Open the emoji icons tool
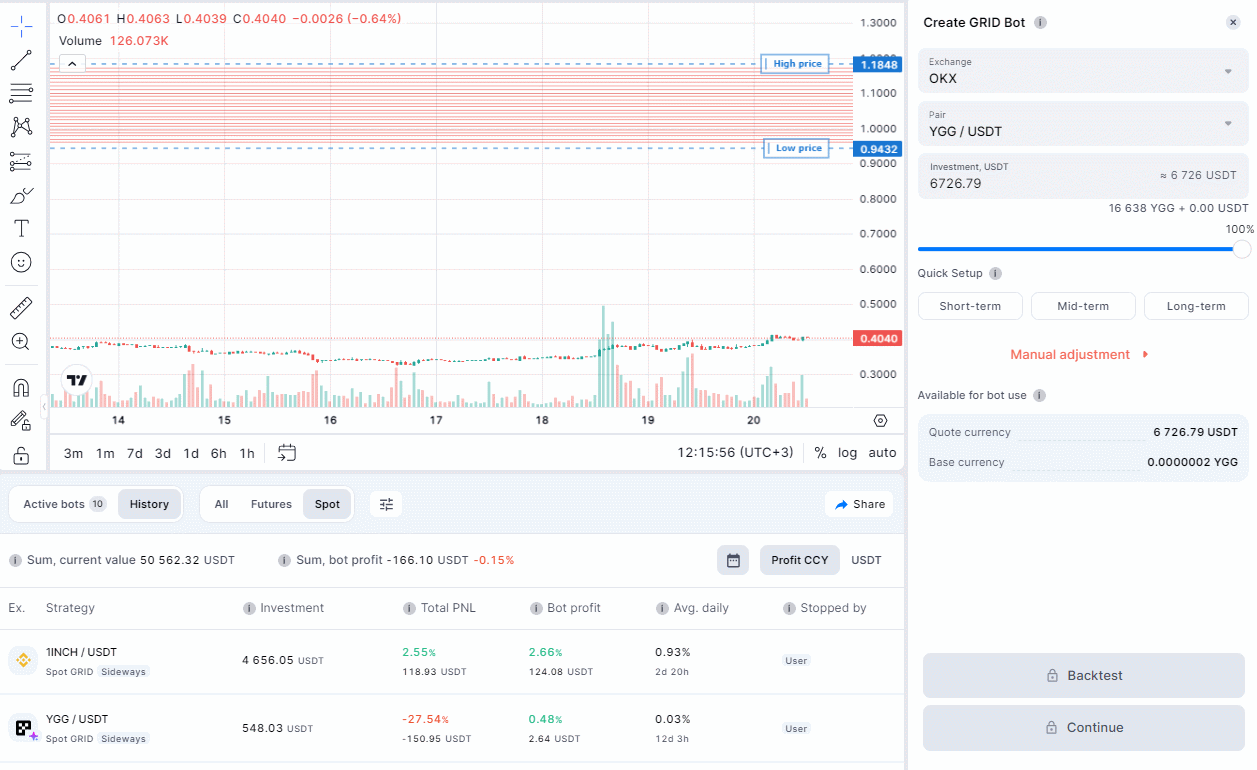This screenshot has height=770, width=1257. click(21, 262)
